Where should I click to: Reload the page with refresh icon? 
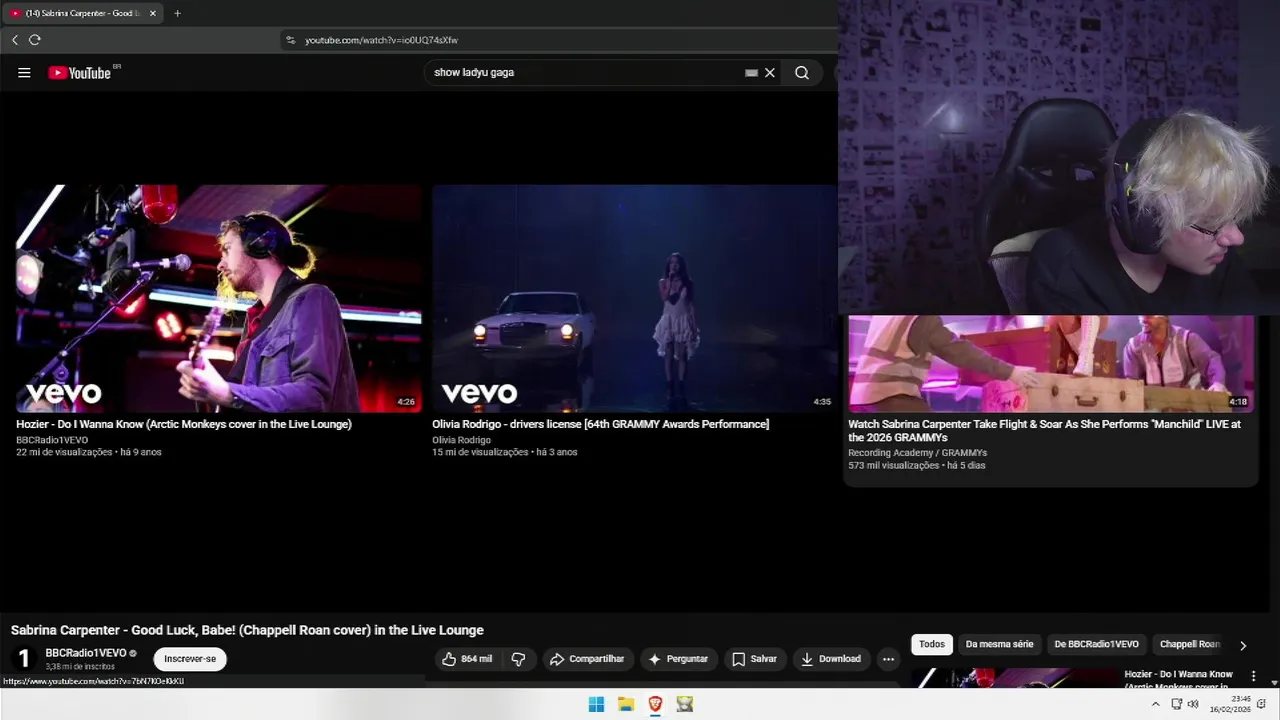[35, 40]
